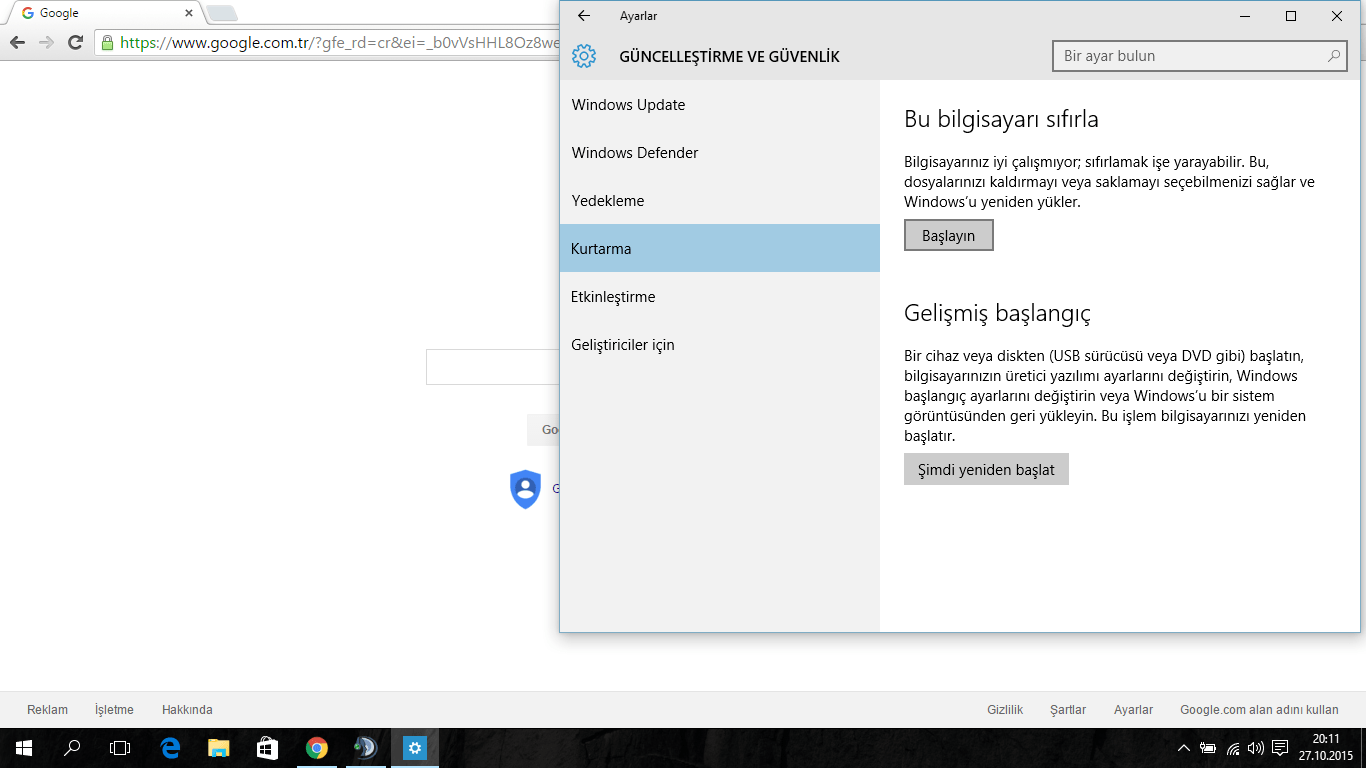
Task: Launch Microsoft Edge from taskbar
Action: (x=170, y=747)
